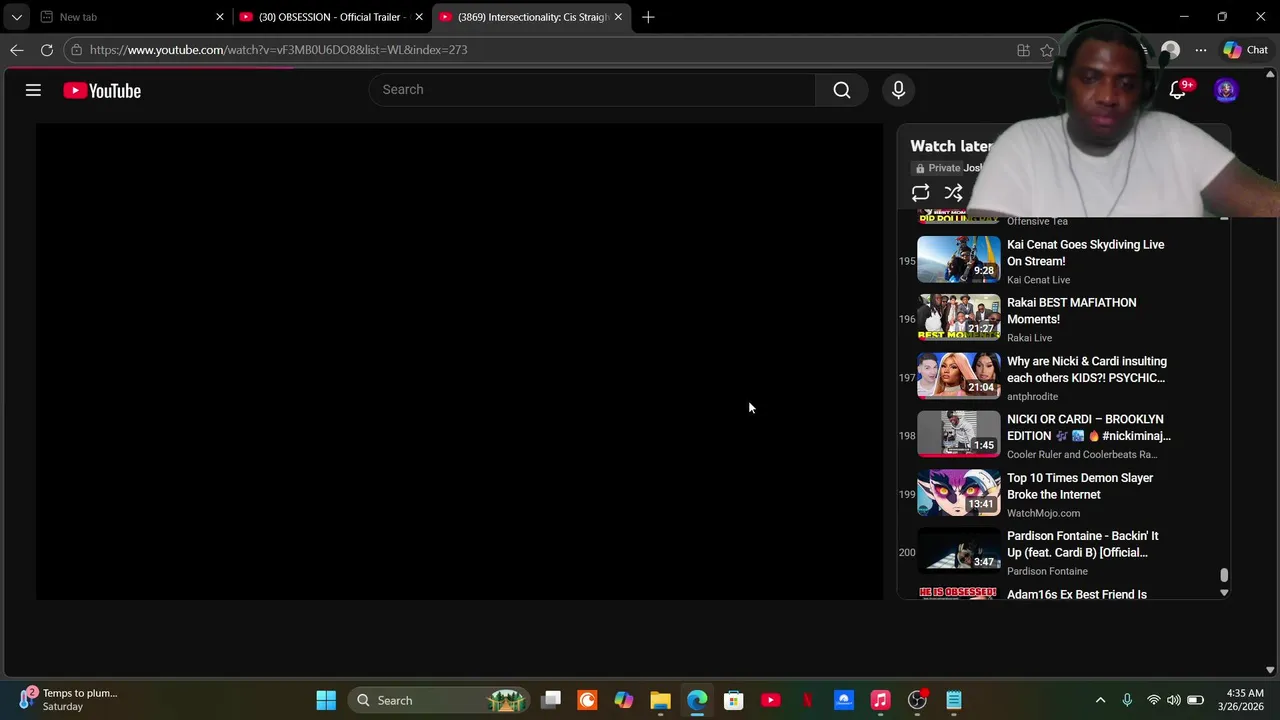Open File Explorer from the taskbar
The width and height of the screenshot is (1280, 720).
click(x=660, y=700)
